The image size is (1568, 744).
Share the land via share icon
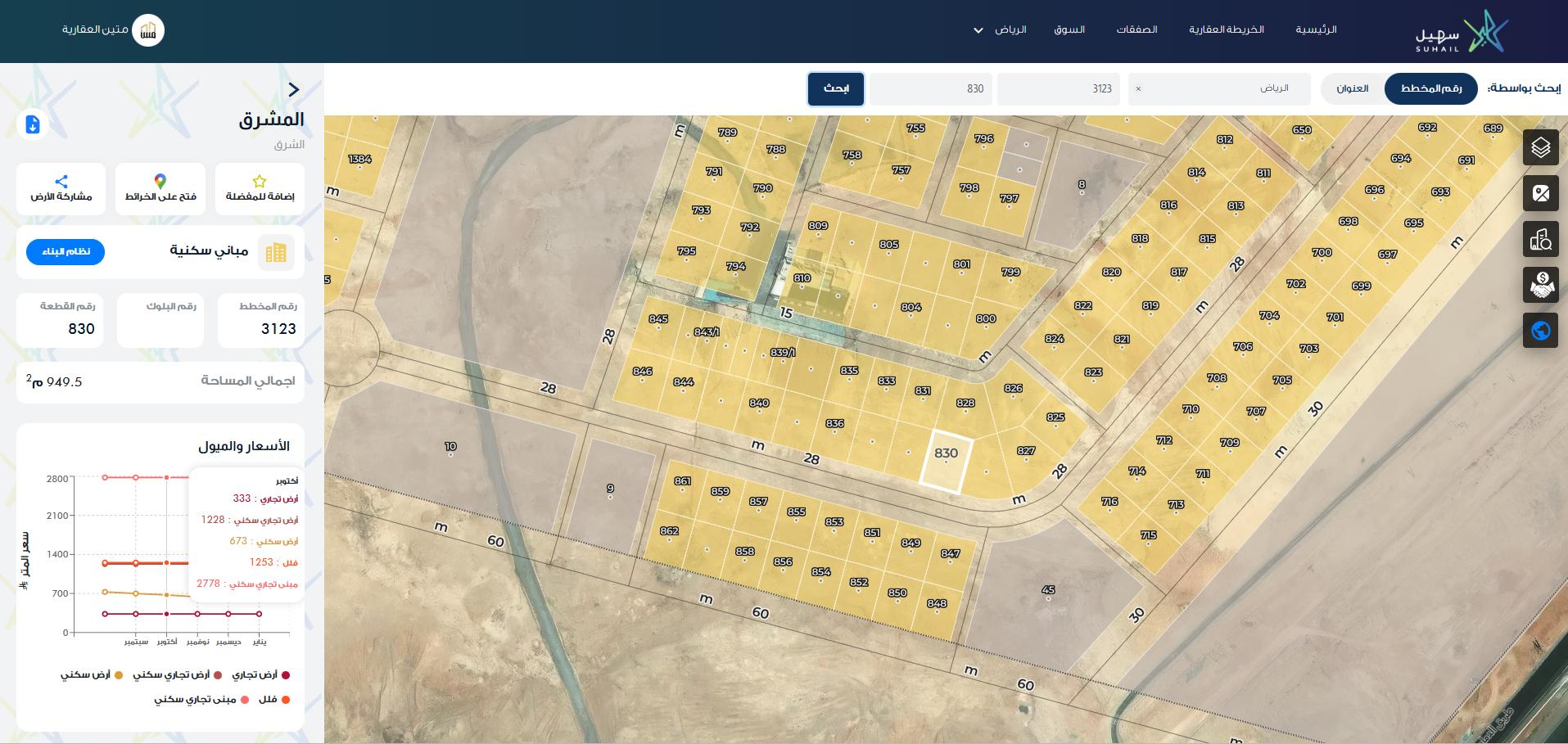(x=61, y=188)
